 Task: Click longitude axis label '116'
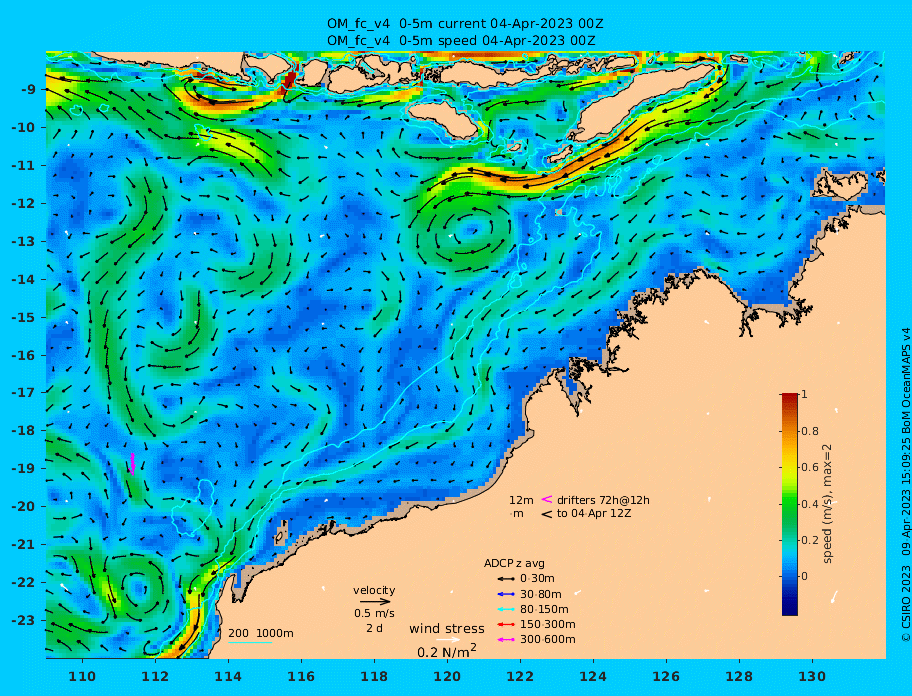coord(302,676)
